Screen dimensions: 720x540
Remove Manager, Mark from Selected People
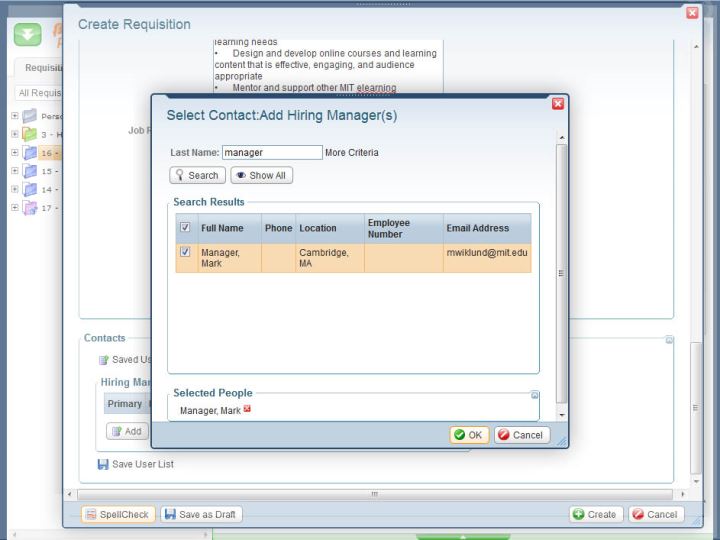click(247, 410)
